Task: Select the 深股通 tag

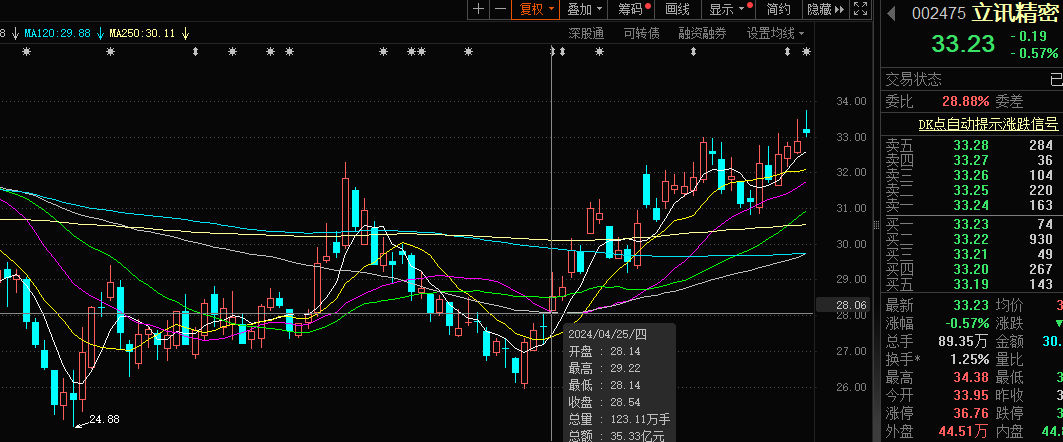Action: click(x=586, y=33)
